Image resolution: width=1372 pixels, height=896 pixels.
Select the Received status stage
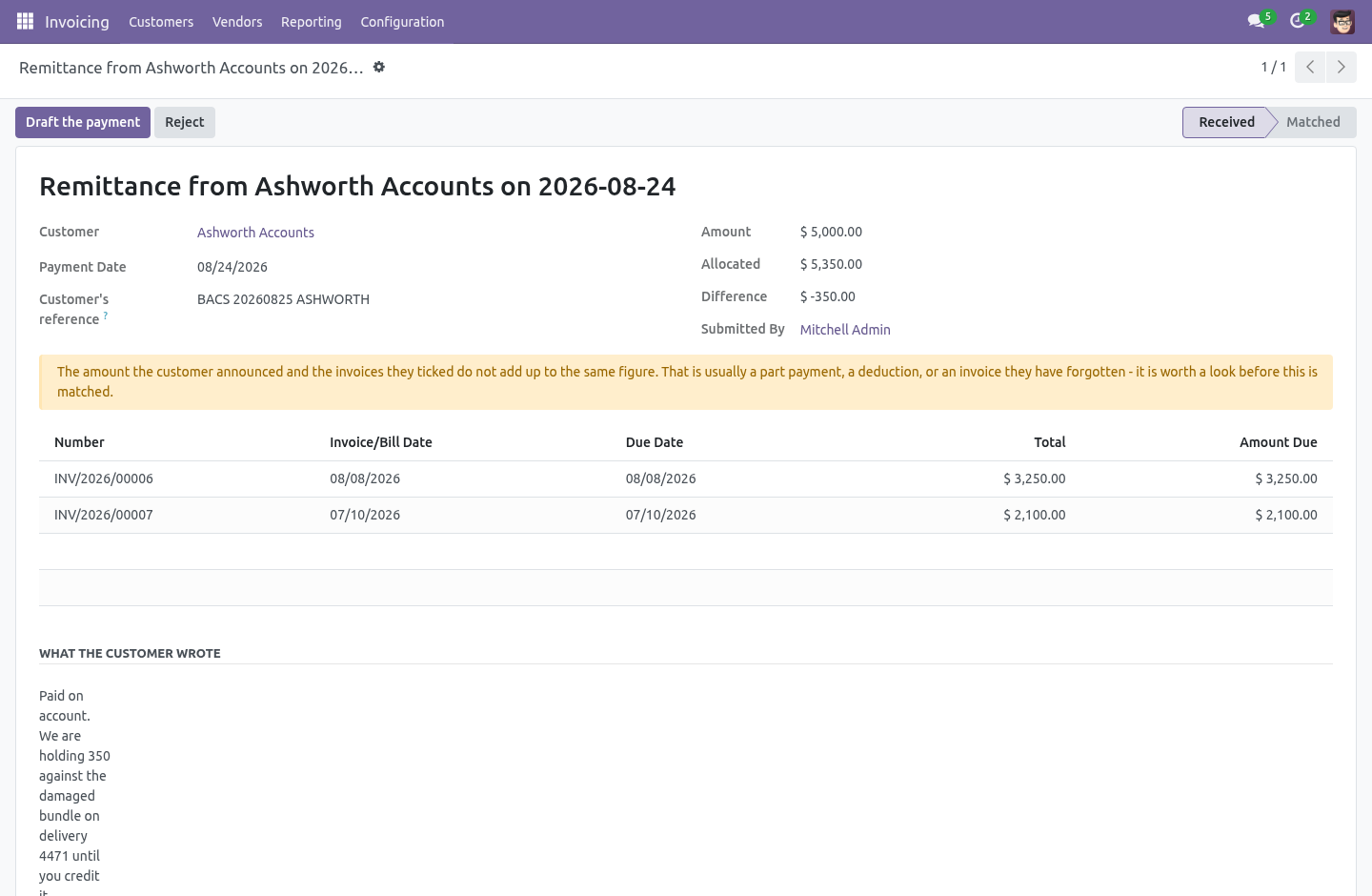pyautogui.click(x=1226, y=122)
